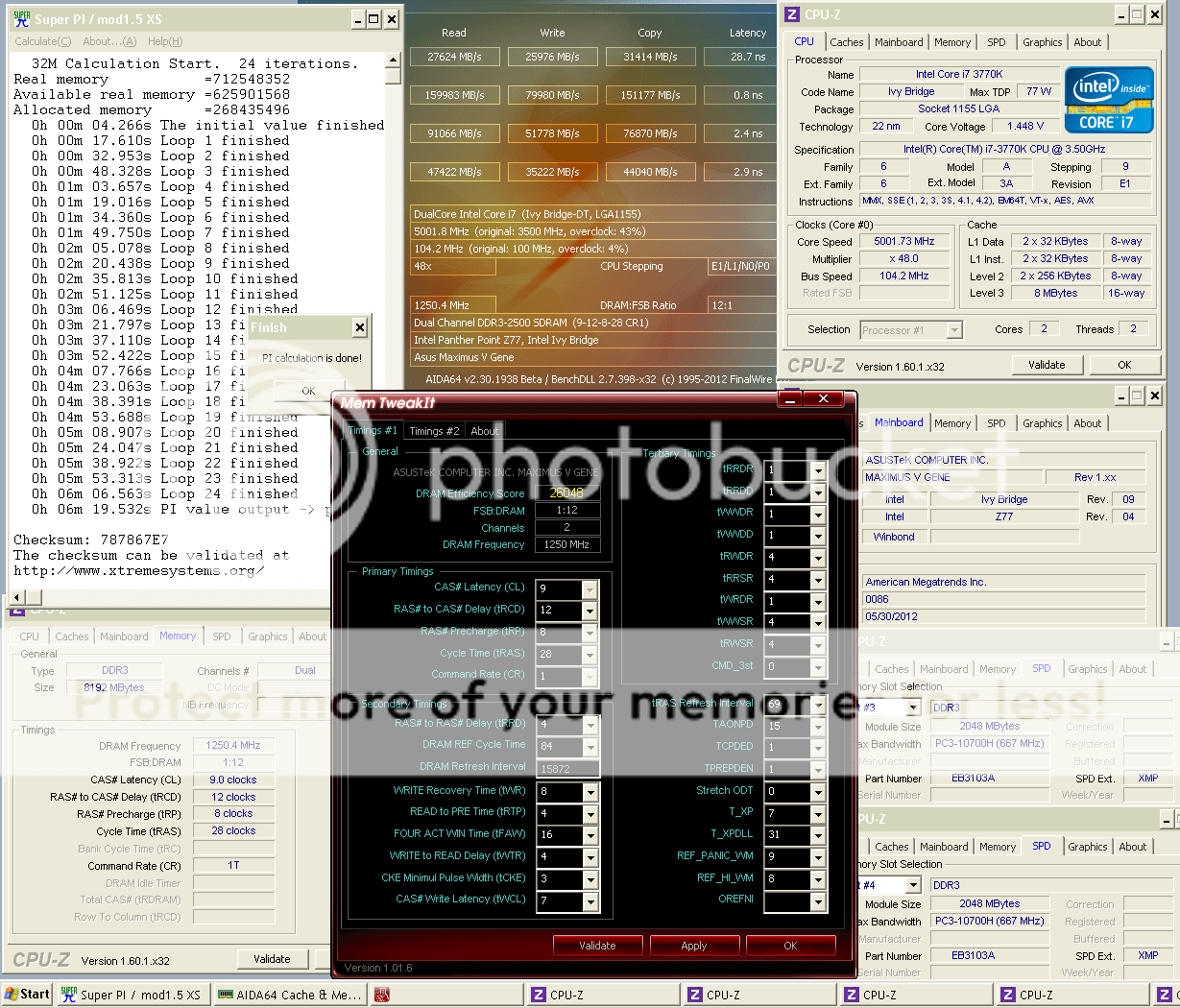Click the Super PI title bar icon
This screenshot has height=1008, width=1180.
(x=21, y=18)
